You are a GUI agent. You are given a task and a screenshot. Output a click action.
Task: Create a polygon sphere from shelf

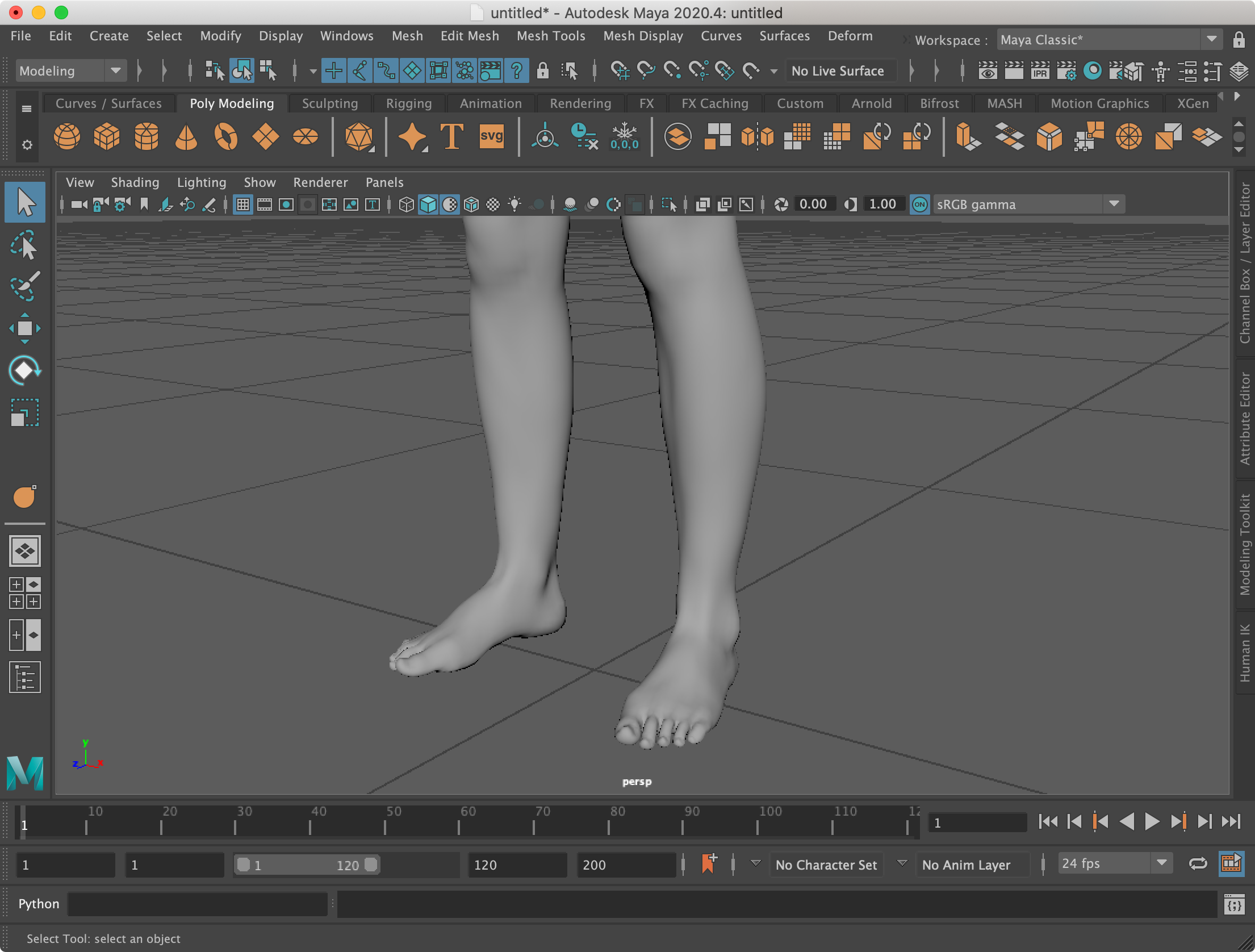[x=66, y=137]
